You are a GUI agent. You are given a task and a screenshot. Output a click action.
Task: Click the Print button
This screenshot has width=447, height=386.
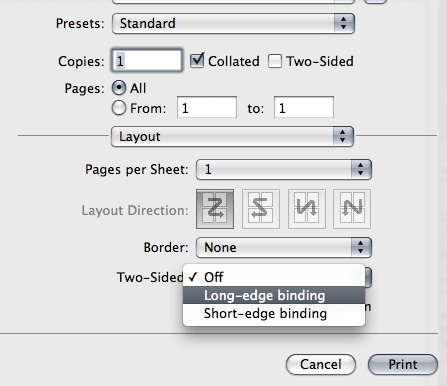pyautogui.click(x=403, y=364)
